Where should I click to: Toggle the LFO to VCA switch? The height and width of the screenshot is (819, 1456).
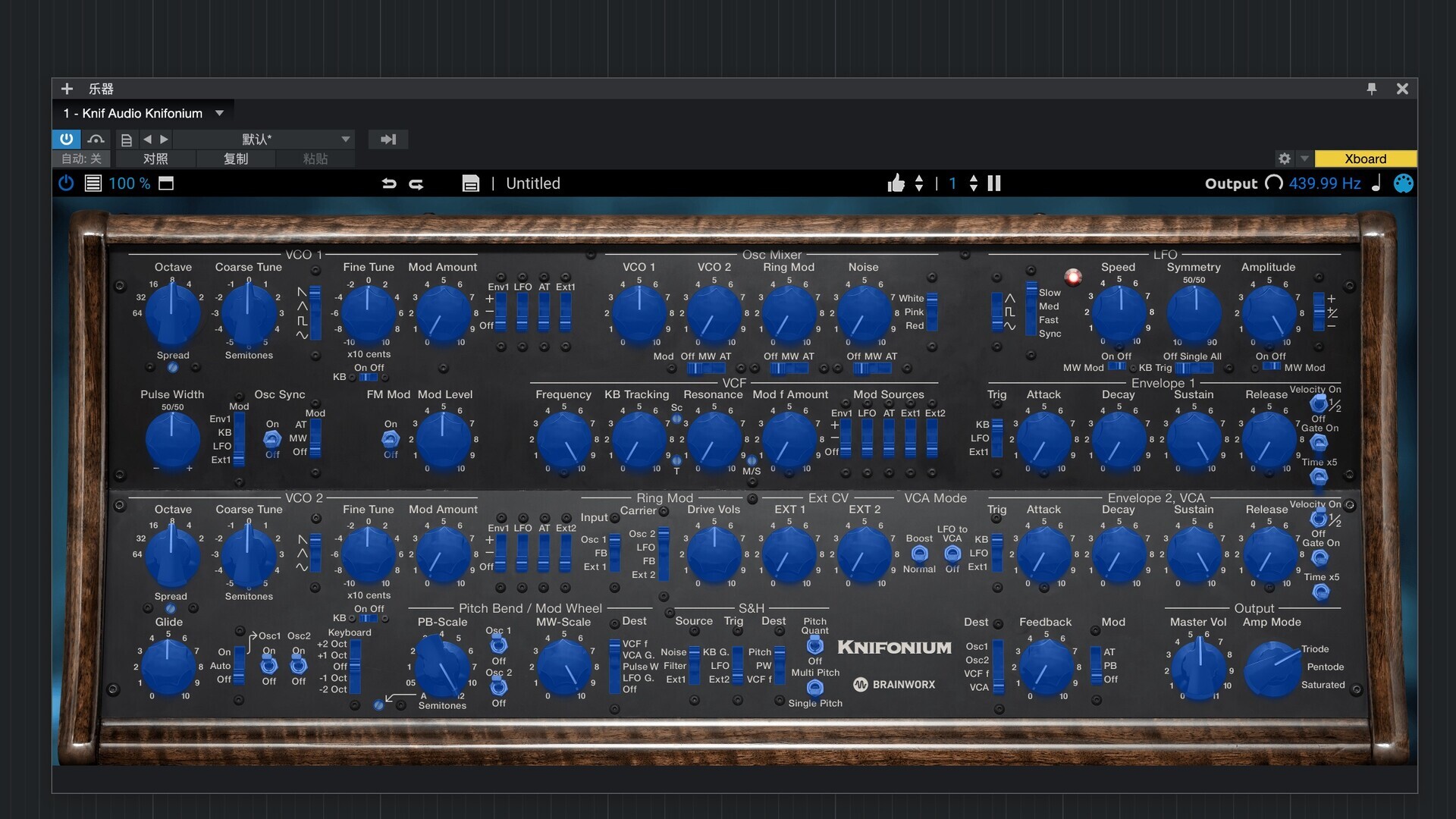click(952, 554)
